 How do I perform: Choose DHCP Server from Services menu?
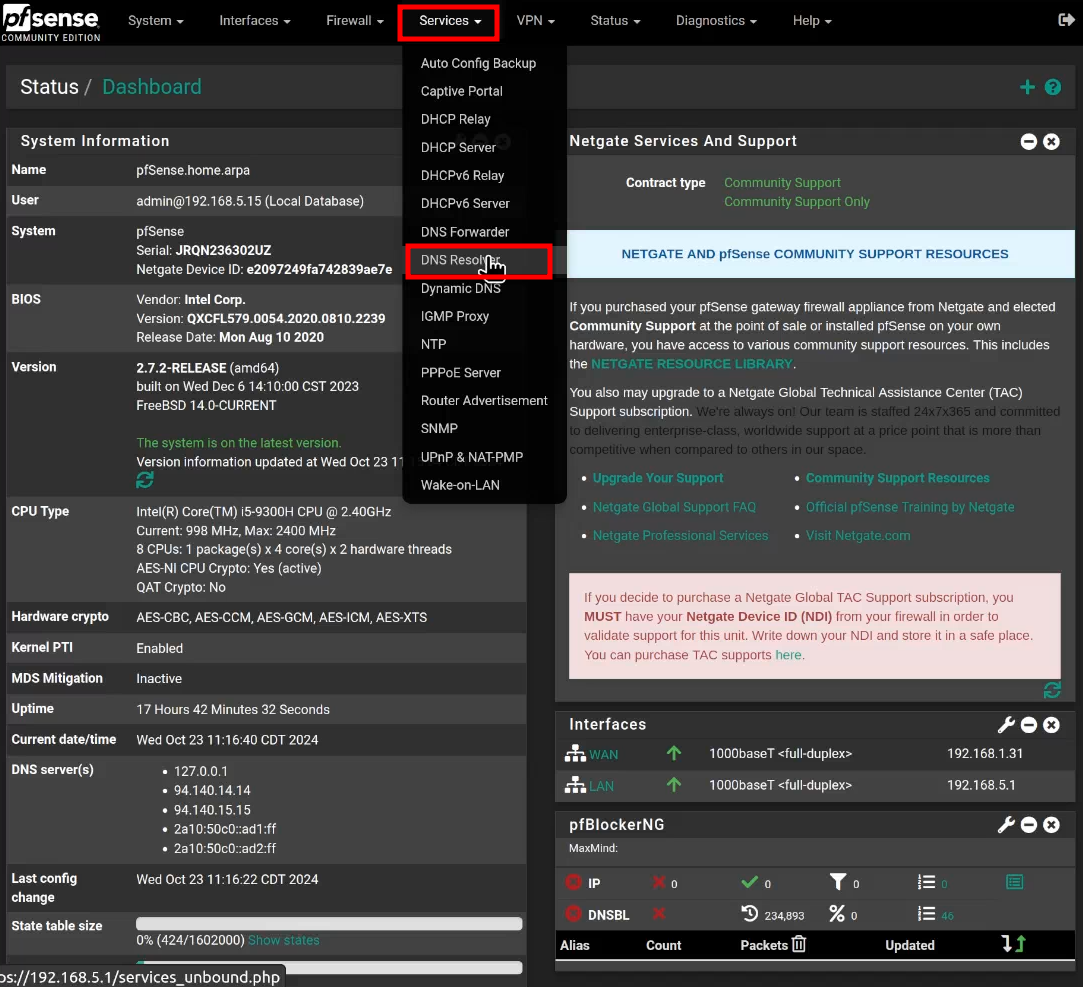point(458,147)
